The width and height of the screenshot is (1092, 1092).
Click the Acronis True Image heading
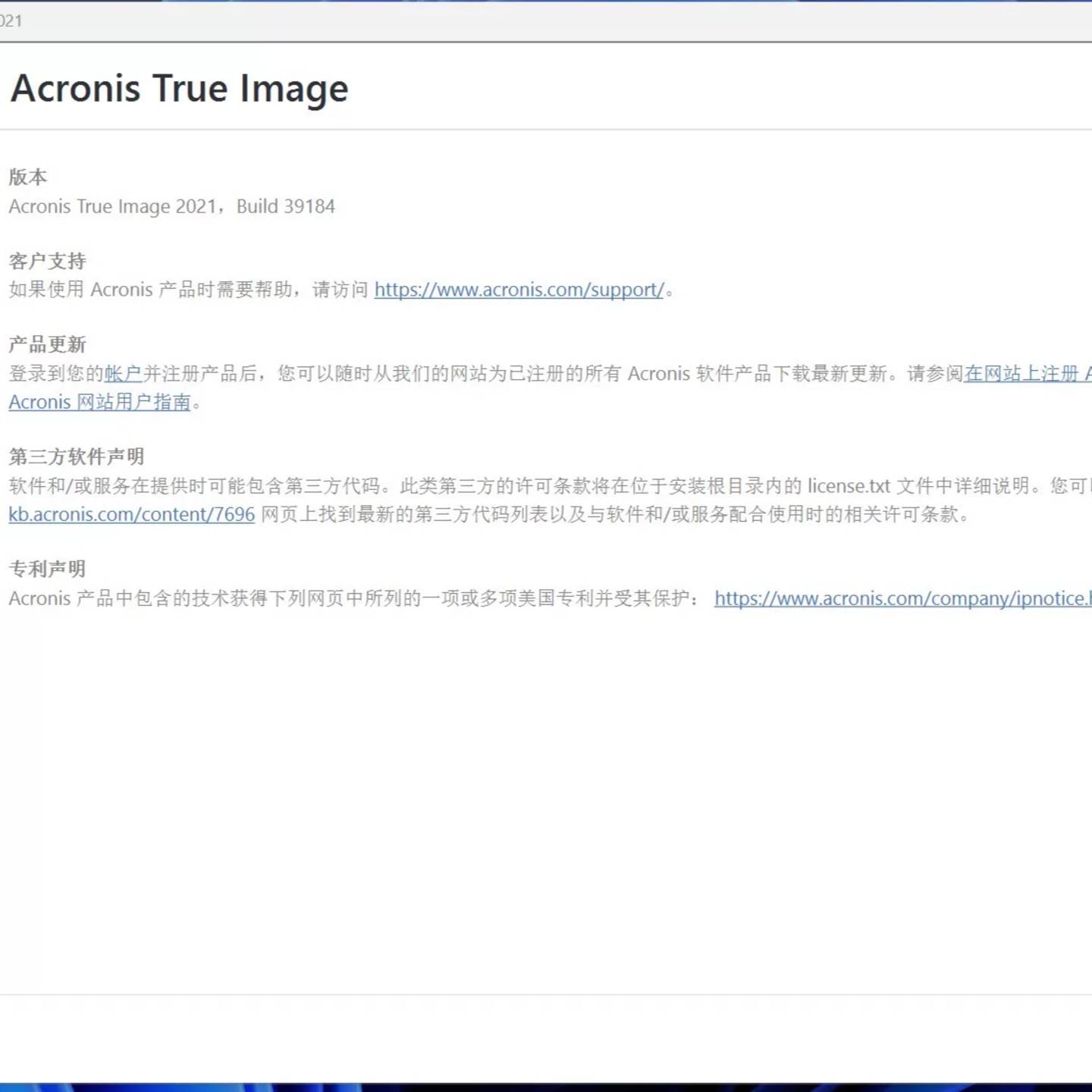[x=180, y=88]
